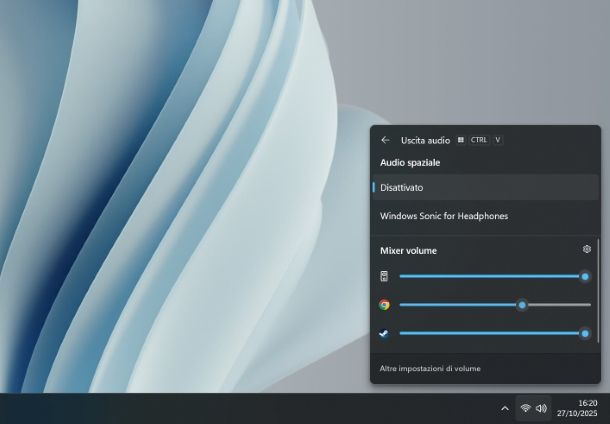
Task: Click the Windows logo key shortcut badge
Action: 461,140
